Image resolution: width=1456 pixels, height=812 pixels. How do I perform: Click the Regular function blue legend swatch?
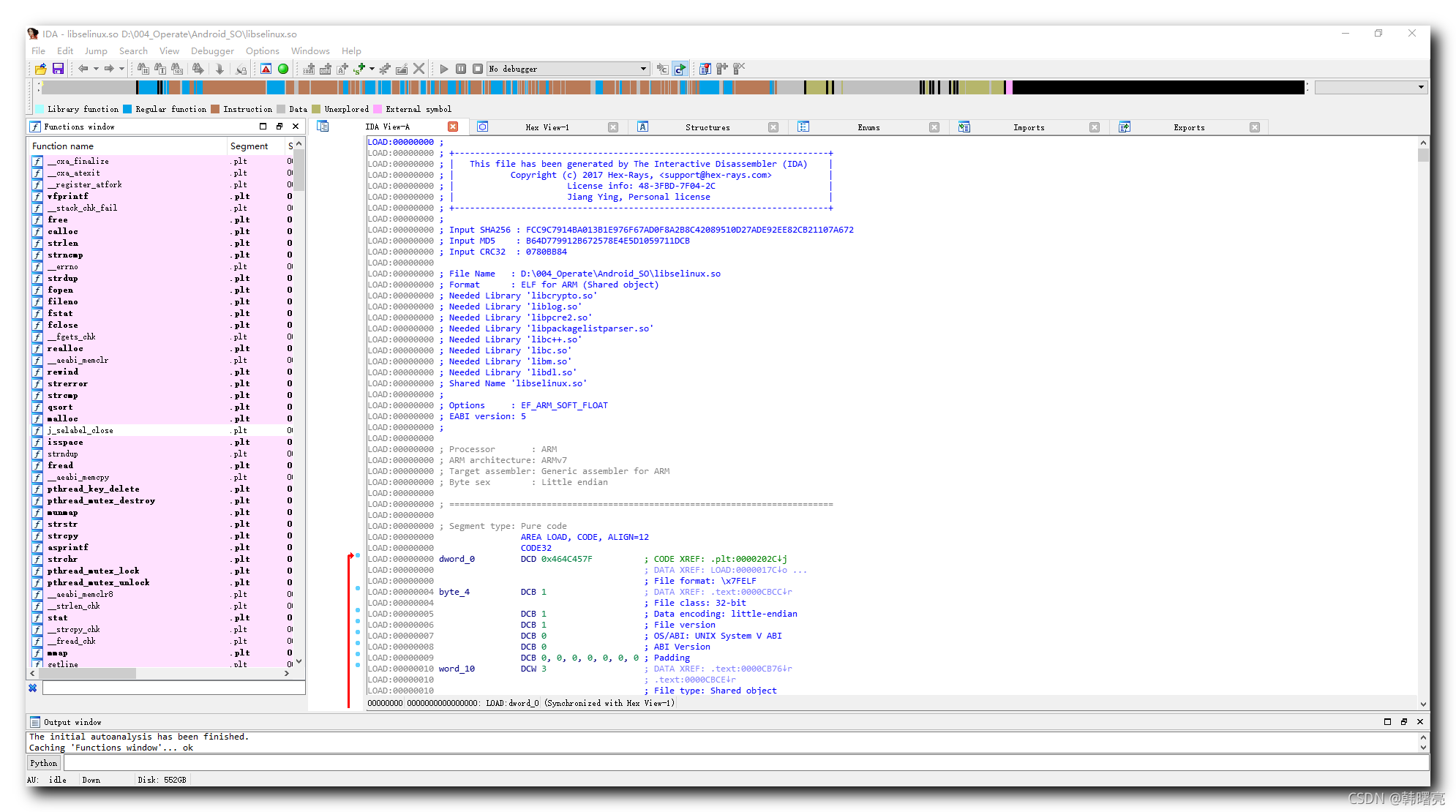point(127,109)
